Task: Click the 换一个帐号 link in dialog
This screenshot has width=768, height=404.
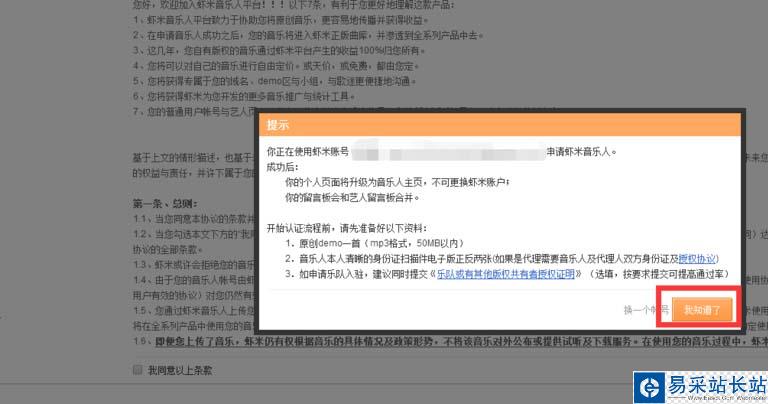Action: [x=646, y=309]
